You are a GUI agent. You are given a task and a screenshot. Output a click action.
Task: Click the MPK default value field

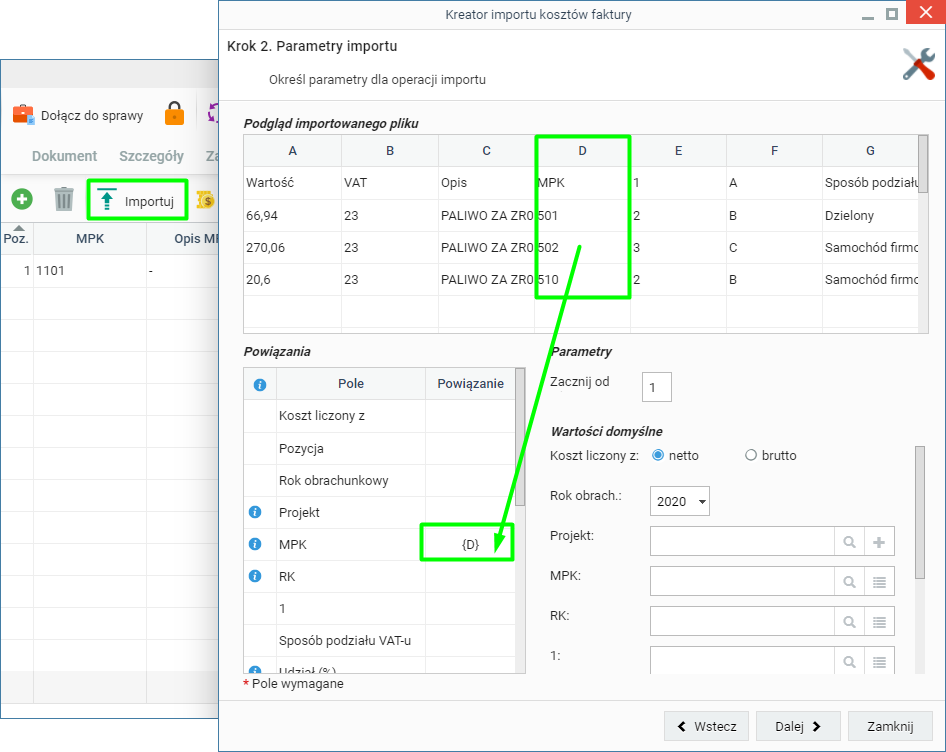(742, 581)
